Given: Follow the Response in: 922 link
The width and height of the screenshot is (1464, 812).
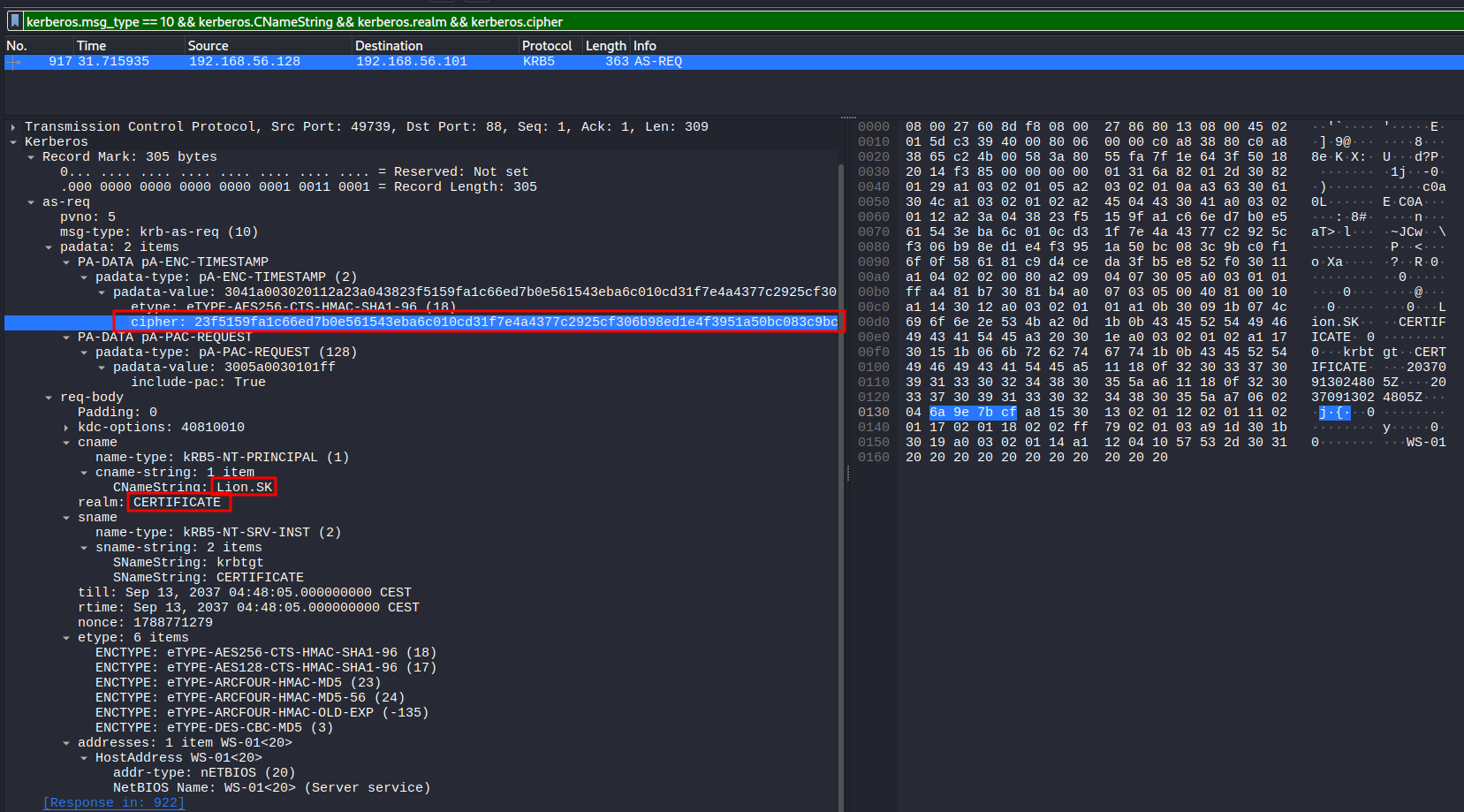Looking at the screenshot, I should 114,803.
